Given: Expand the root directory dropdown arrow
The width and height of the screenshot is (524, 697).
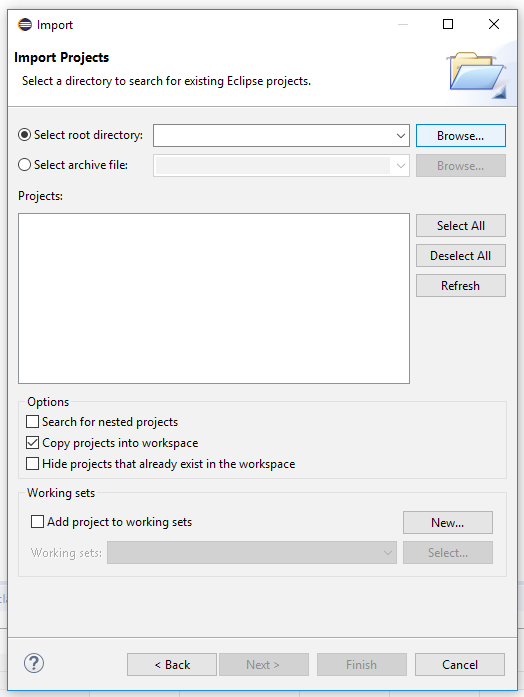Looking at the screenshot, I should (401, 136).
